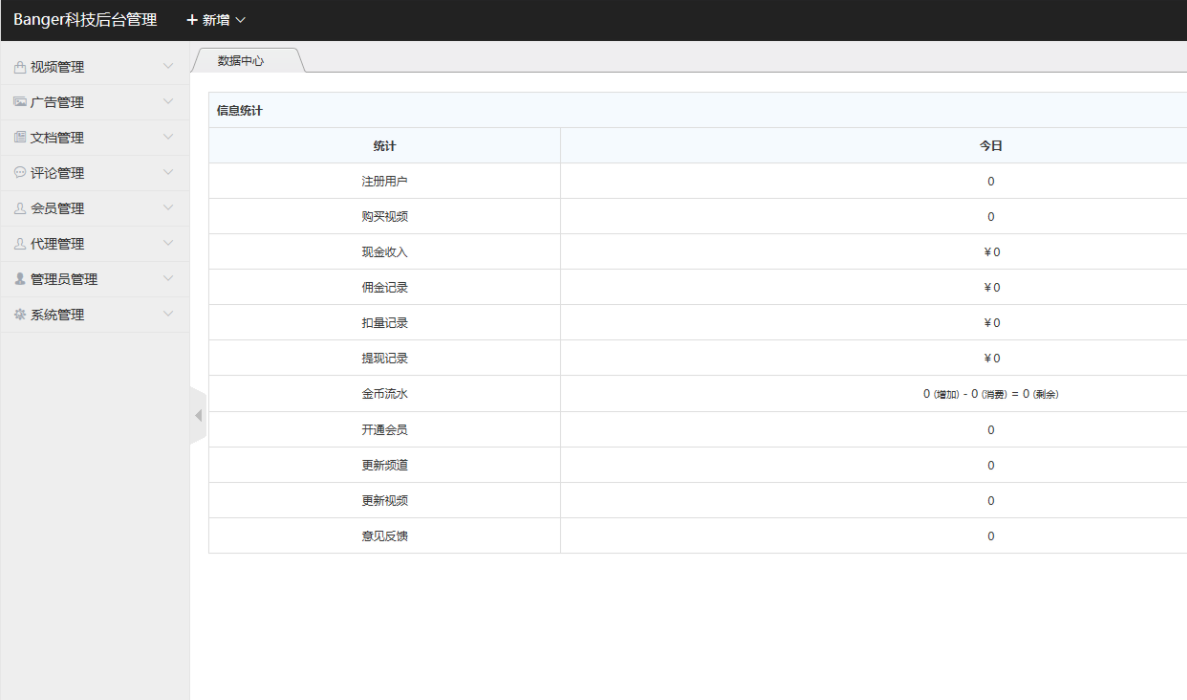This screenshot has height=700, width=1187.
Task: Click the speech bubble icon beside 评论管理
Action: [x=20, y=173]
